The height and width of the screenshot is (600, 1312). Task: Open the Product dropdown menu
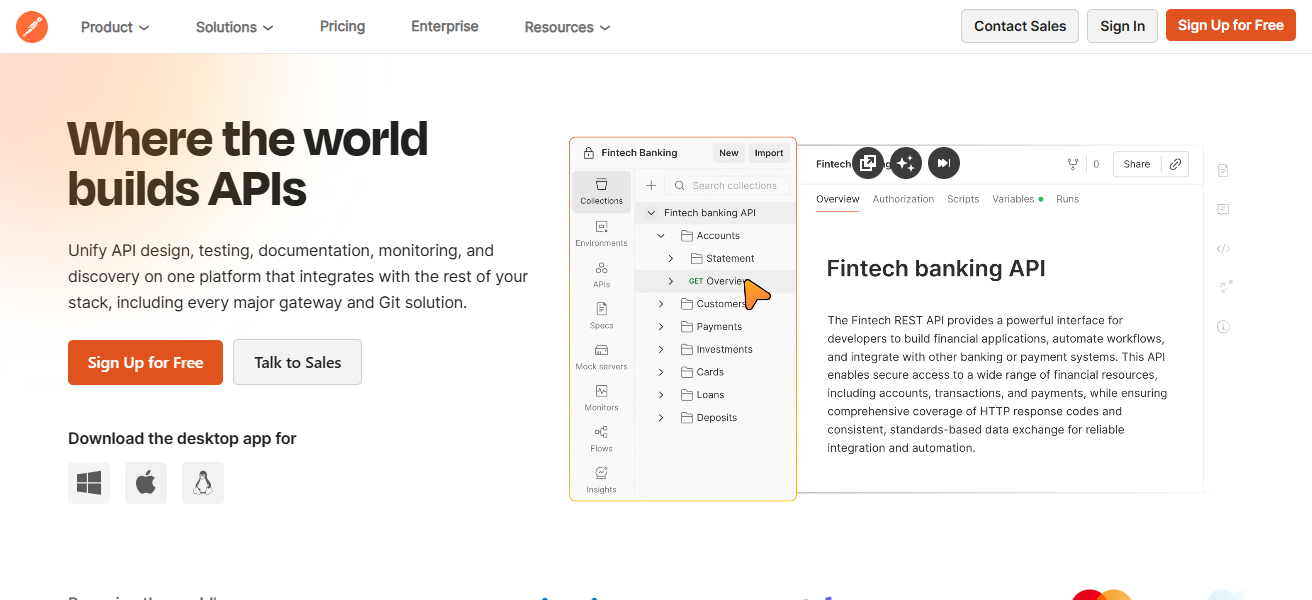(114, 27)
